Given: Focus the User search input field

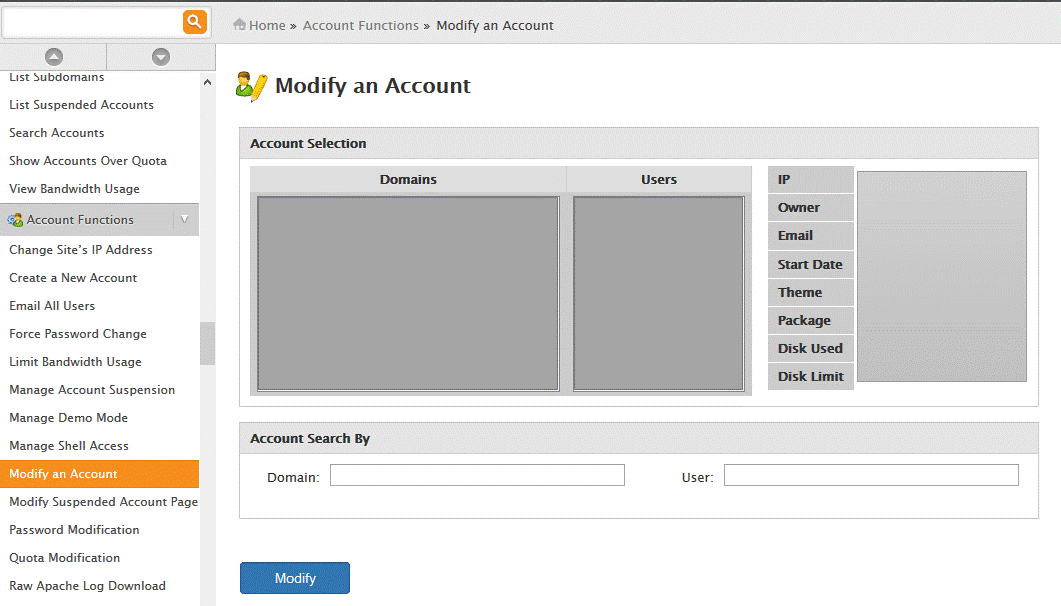Looking at the screenshot, I should [x=870, y=475].
